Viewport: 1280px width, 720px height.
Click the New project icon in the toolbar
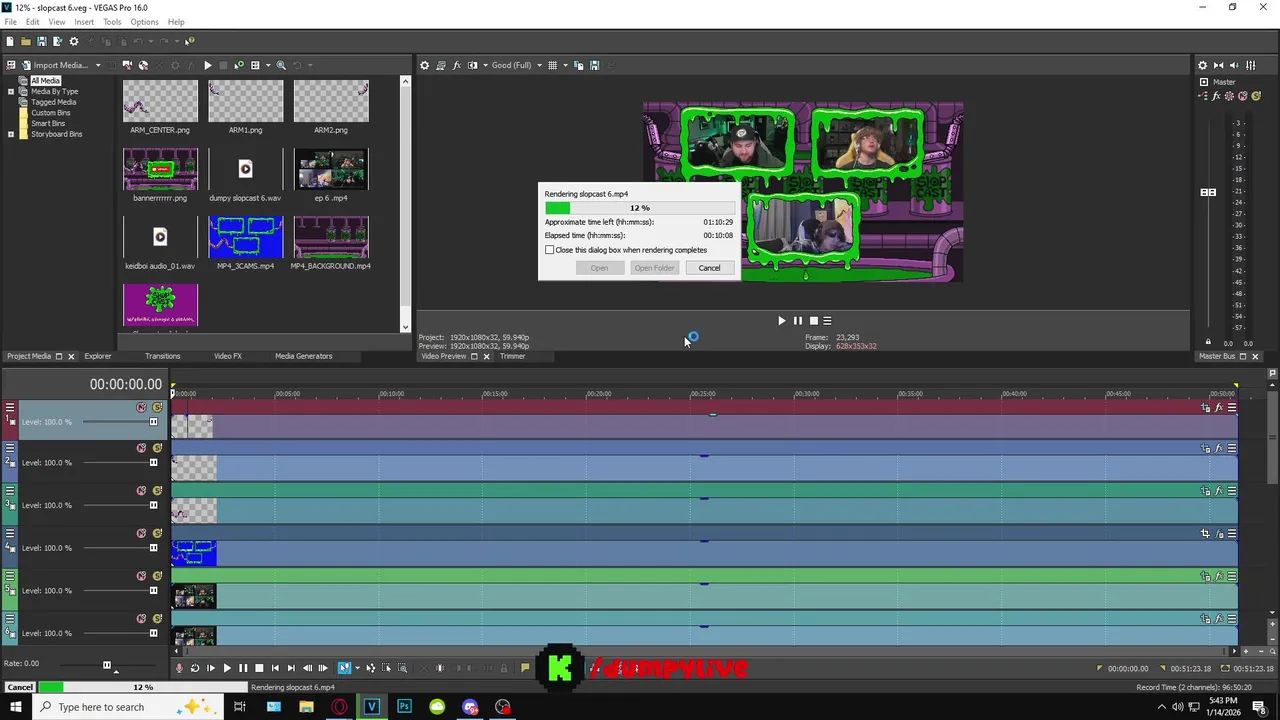coord(10,41)
